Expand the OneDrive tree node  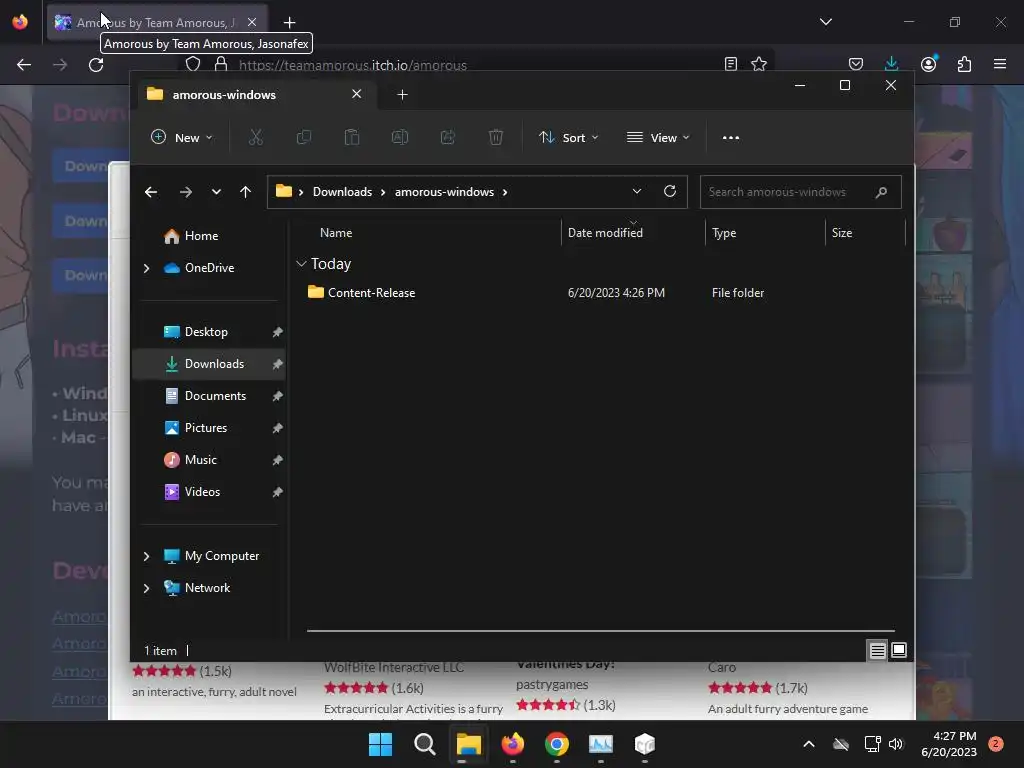(x=146, y=268)
